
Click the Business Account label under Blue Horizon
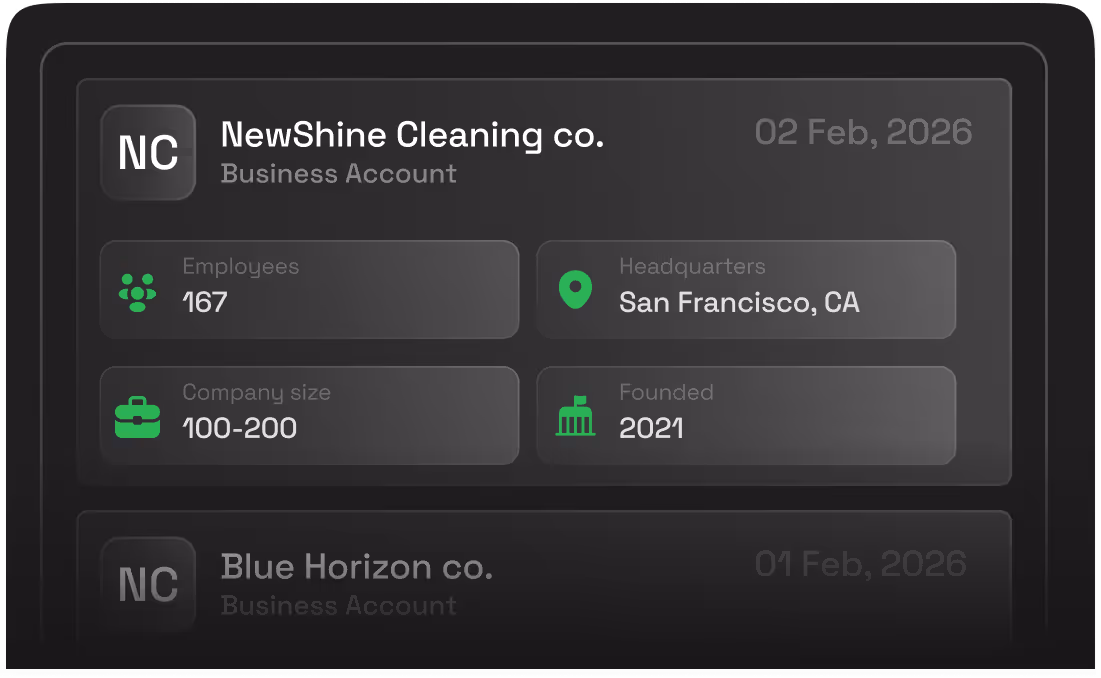[x=338, y=605]
